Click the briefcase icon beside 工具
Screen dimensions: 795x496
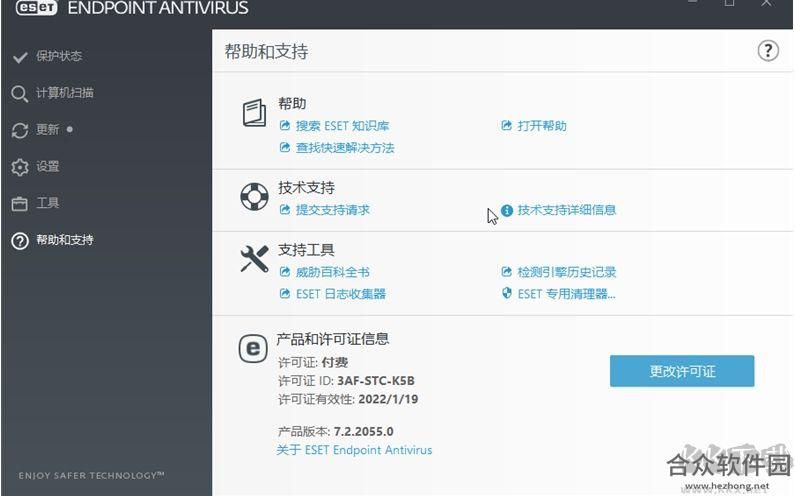tap(19, 204)
